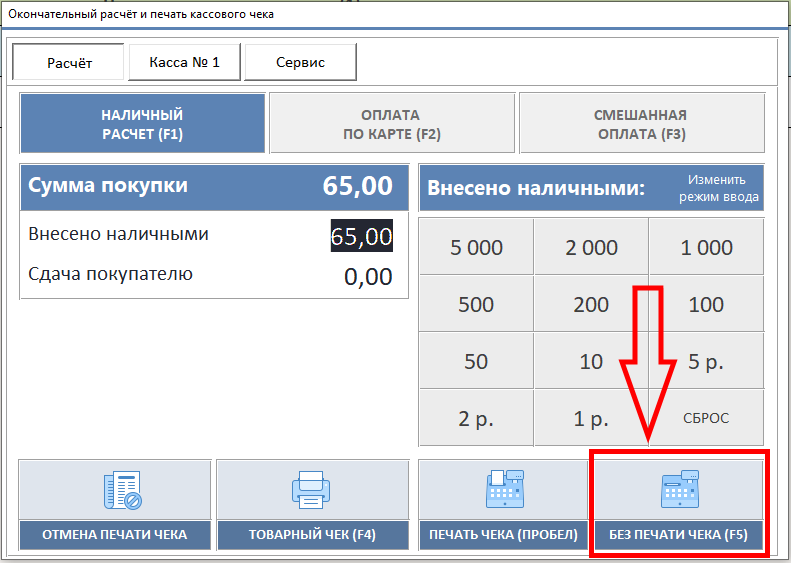Image resolution: width=791 pixels, height=563 pixels.
Task: Choose Смешанная оплата (F3) payment mode
Action: coord(641,124)
